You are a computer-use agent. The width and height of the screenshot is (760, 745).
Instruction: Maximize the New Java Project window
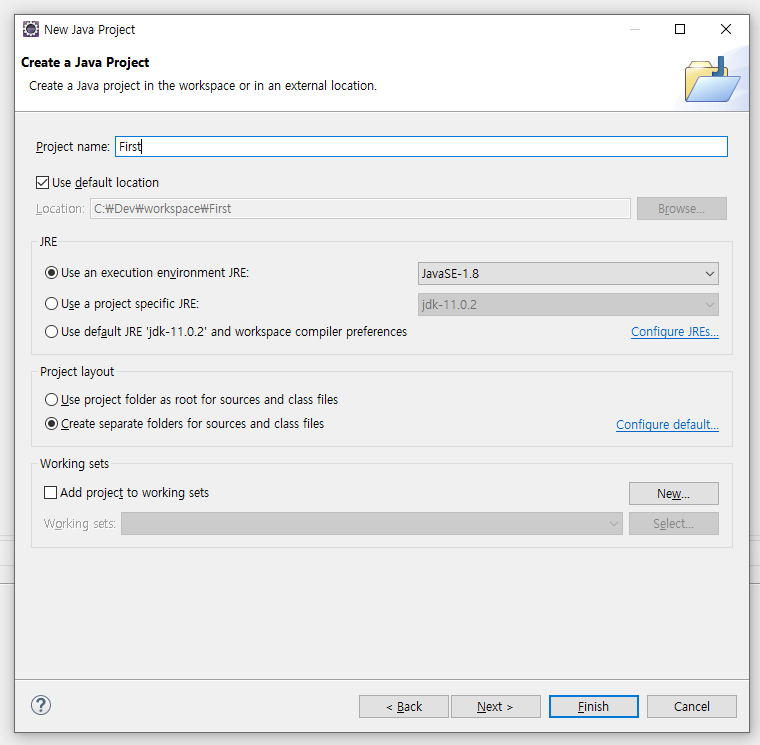point(680,29)
